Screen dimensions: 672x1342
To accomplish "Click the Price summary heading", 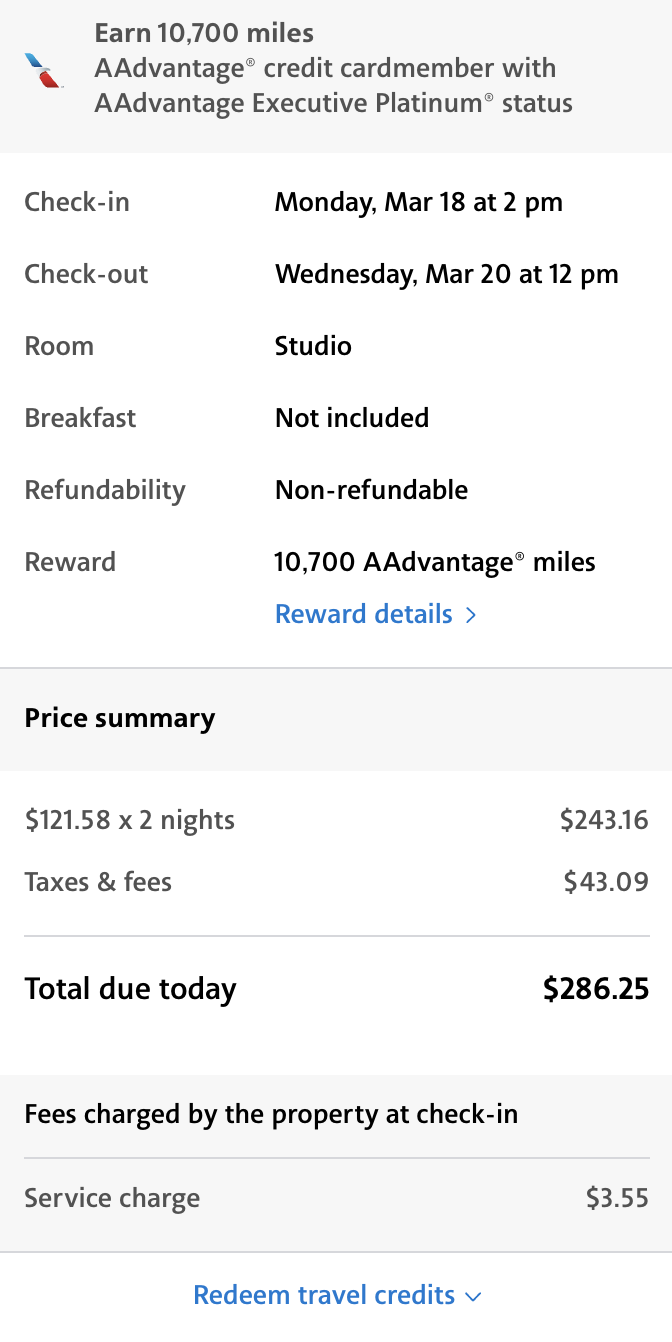I will coord(120,718).
